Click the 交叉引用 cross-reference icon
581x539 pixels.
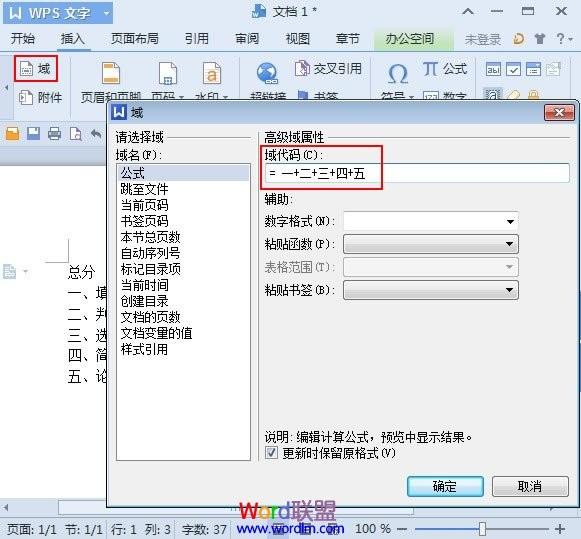tap(302, 68)
